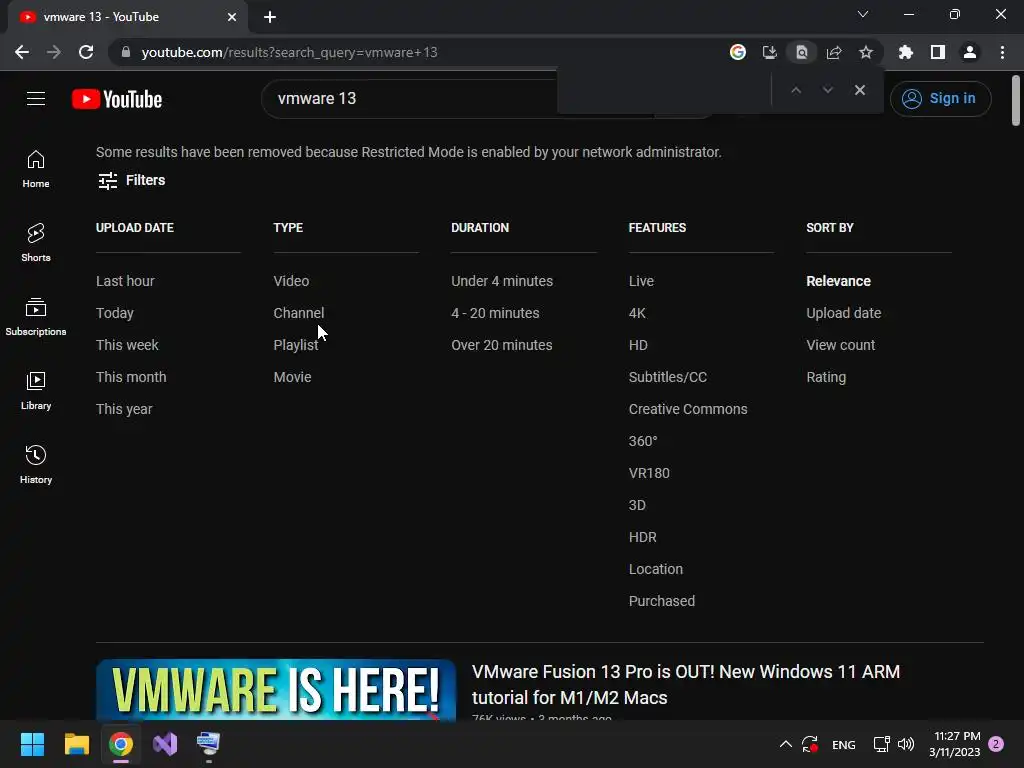Filter by Last hour upload date
Screen dimensions: 1024x768
click(x=125, y=281)
